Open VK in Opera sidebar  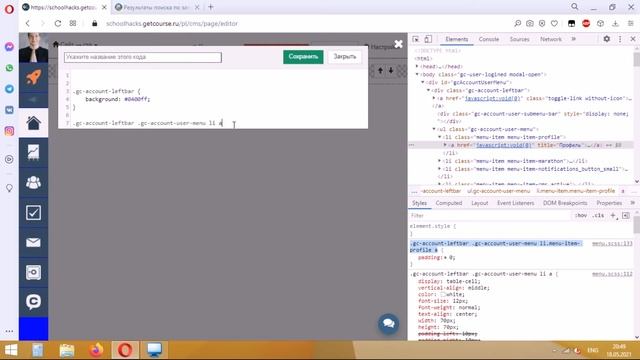click(9, 110)
